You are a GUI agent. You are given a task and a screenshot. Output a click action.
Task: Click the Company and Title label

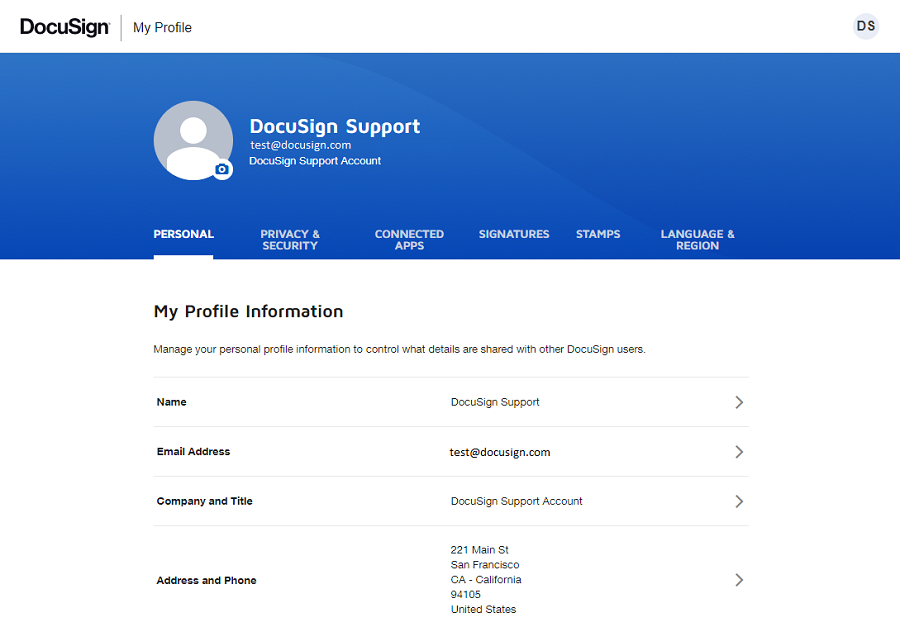pos(204,501)
